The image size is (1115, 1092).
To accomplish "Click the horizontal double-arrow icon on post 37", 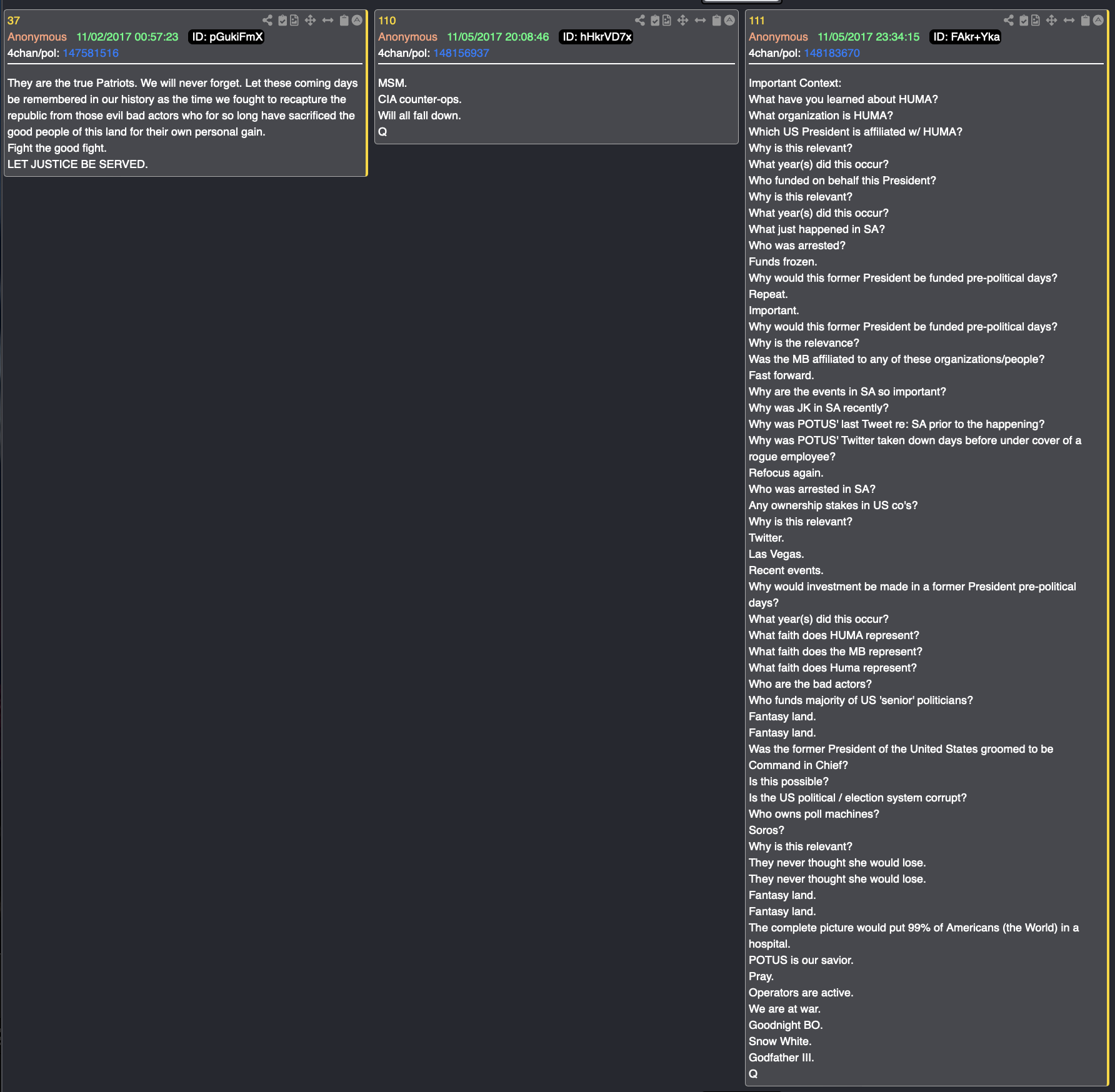I will (327, 21).
